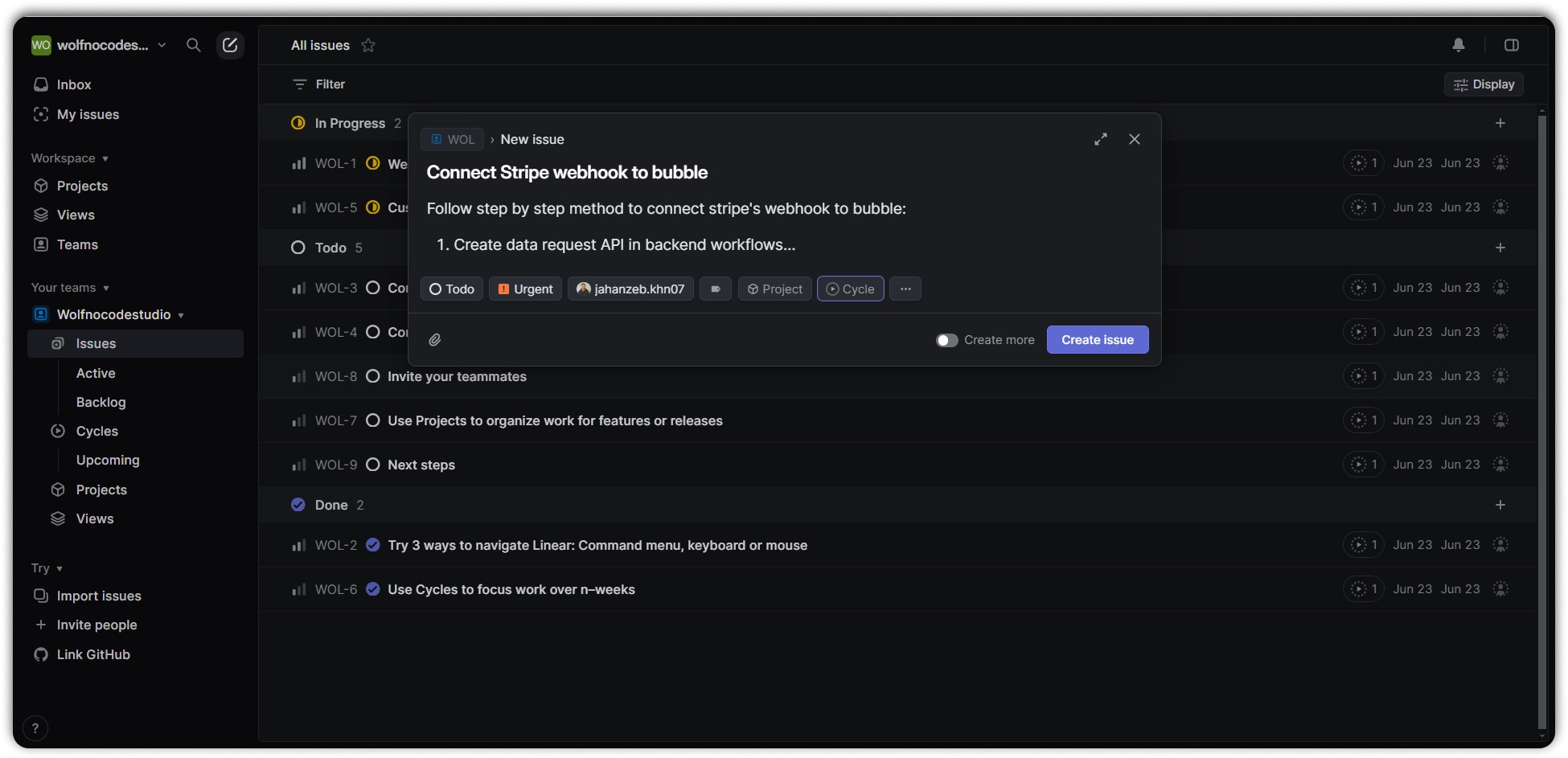This screenshot has height=758, width=1568.
Task: Add issue to In Progress group with plus
Action: (1500, 123)
